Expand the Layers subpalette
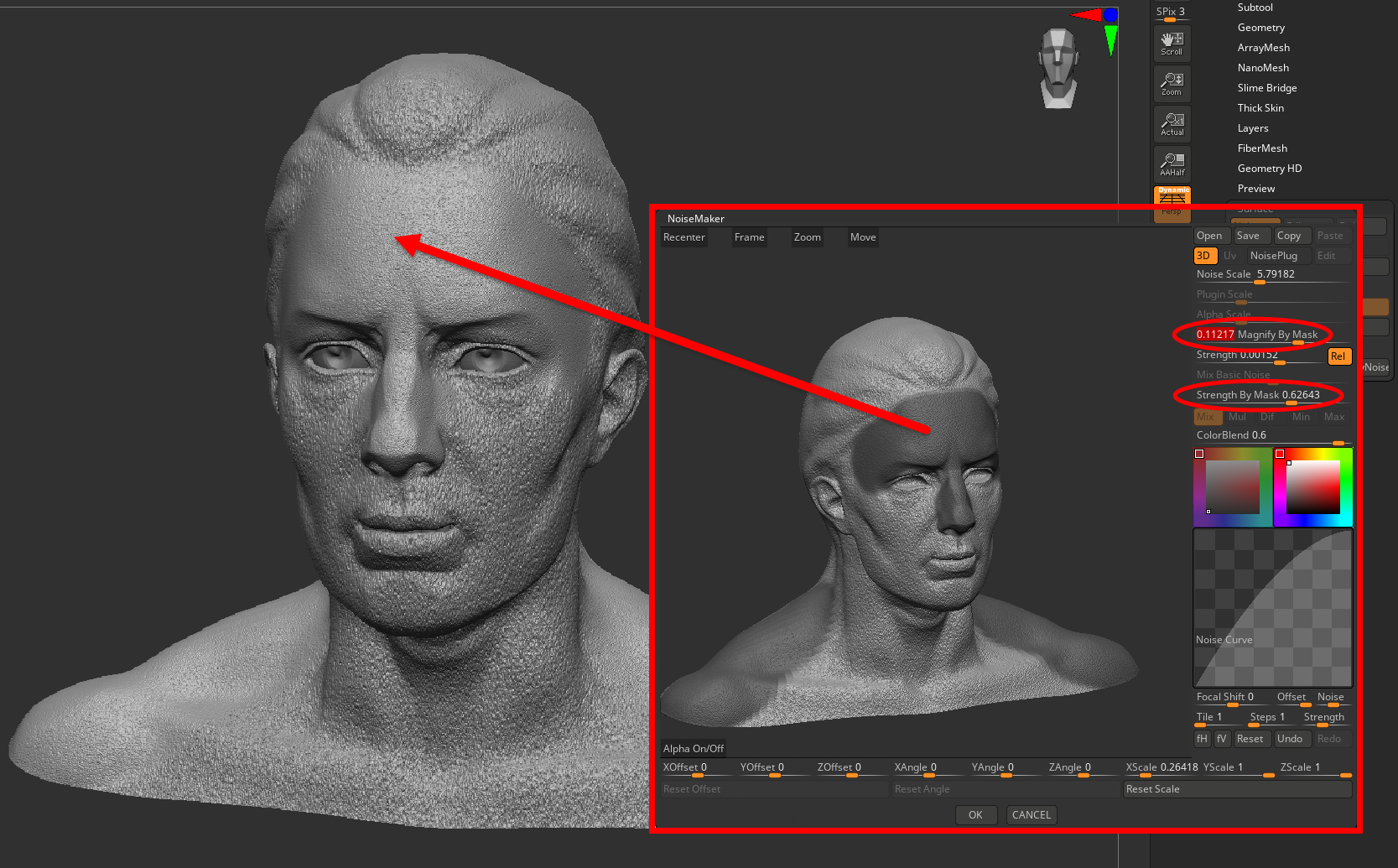 (1252, 128)
